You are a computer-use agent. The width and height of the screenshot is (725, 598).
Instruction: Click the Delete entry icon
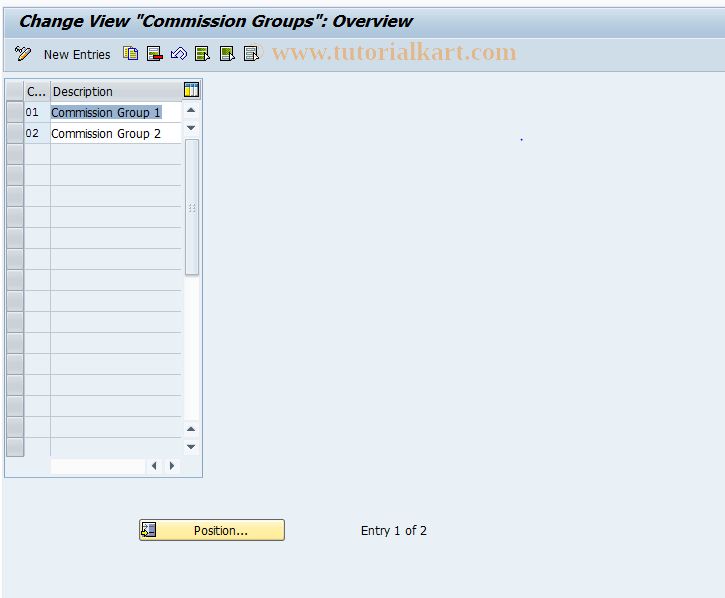(154, 54)
